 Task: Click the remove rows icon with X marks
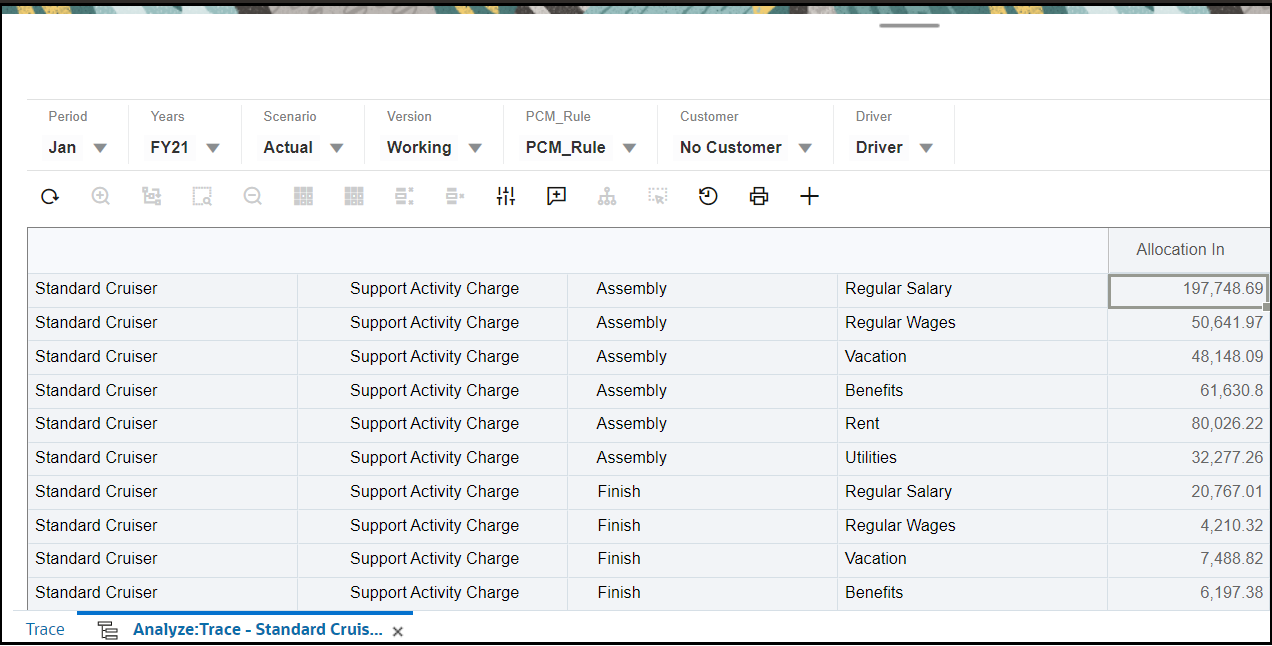404,197
